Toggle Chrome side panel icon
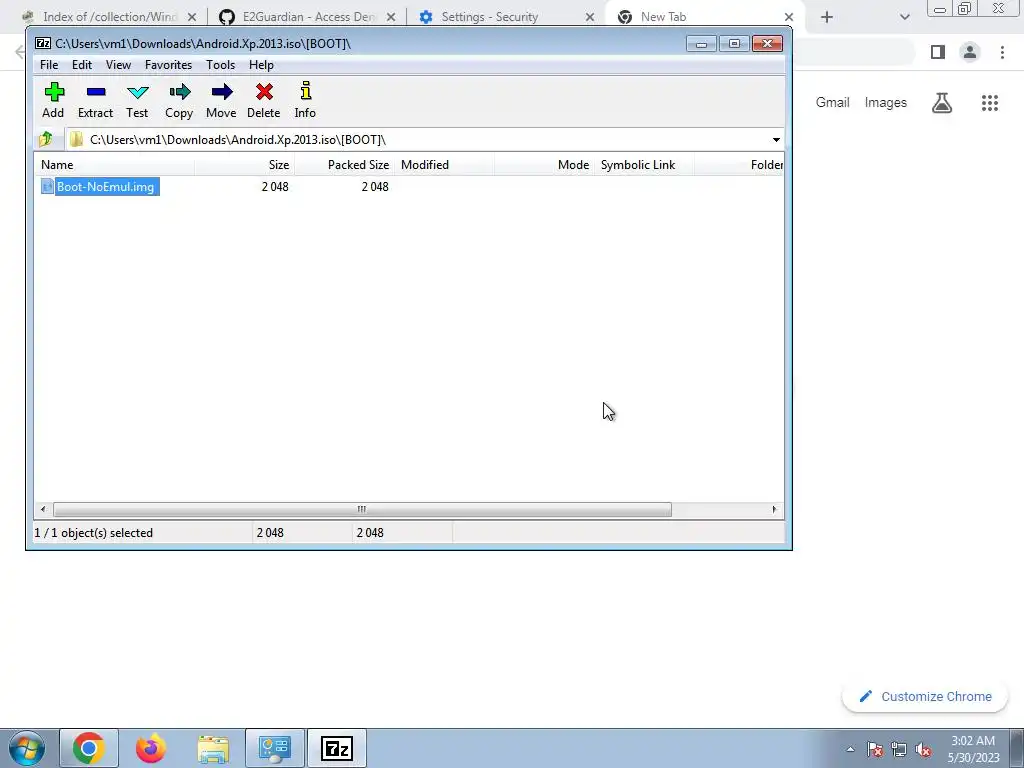 point(938,52)
